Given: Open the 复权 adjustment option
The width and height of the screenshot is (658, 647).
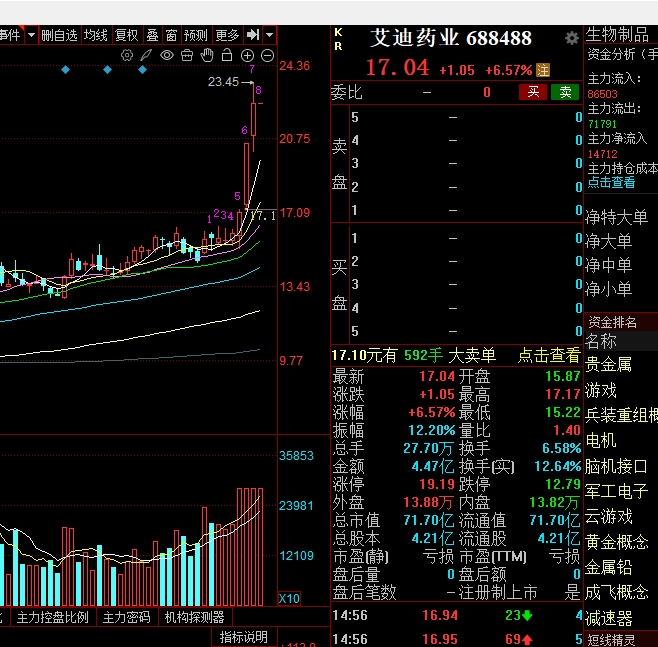Looking at the screenshot, I should [x=126, y=35].
